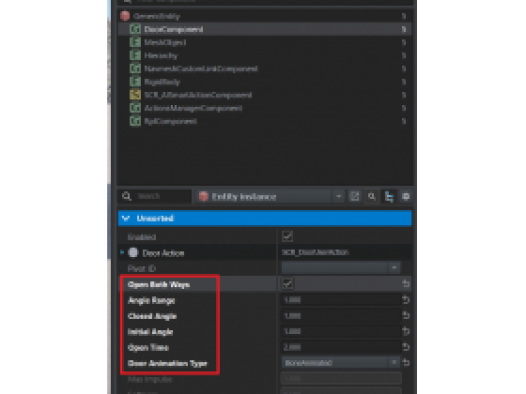Screen dimensions: 526x394
Task: Click the green RigidBody icon
Action: 135,81
